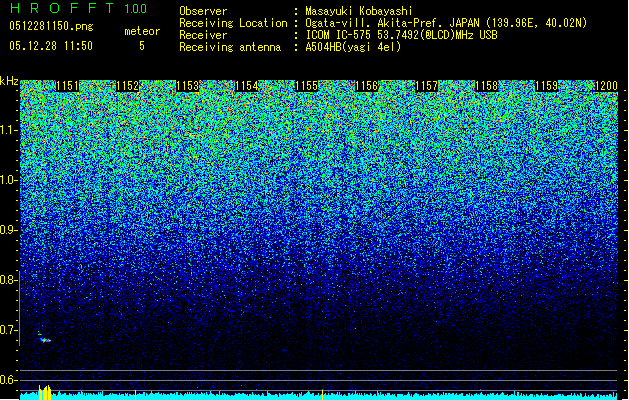629x400 pixels.
Task: Click the 0.8 frequency axis label
Action: (8, 280)
